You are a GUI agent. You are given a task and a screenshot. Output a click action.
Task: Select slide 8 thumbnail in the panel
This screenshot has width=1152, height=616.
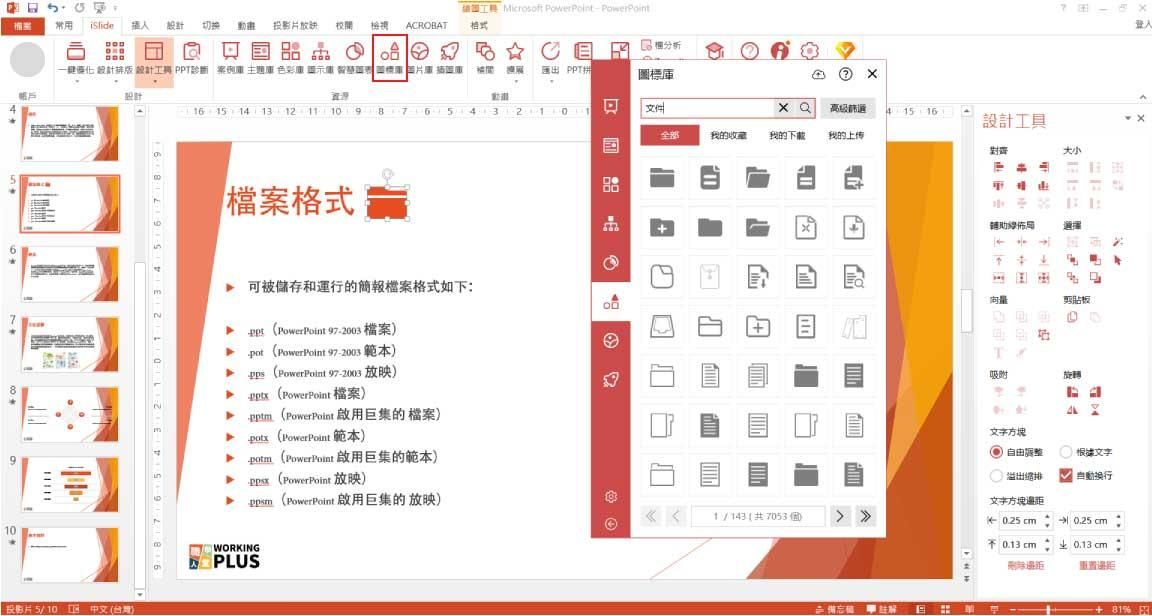[68, 414]
